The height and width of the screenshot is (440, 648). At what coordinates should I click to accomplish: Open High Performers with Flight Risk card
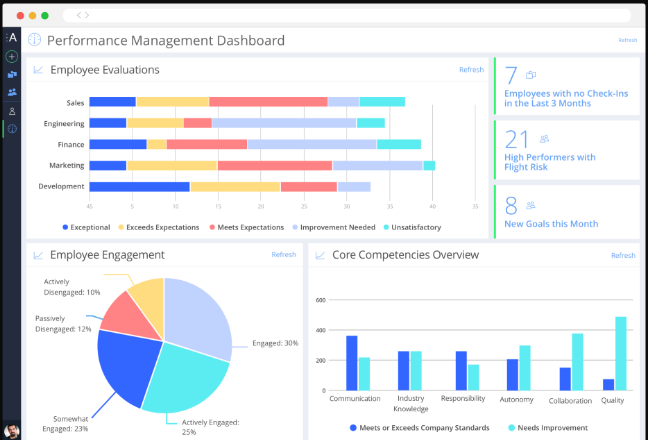tap(567, 149)
